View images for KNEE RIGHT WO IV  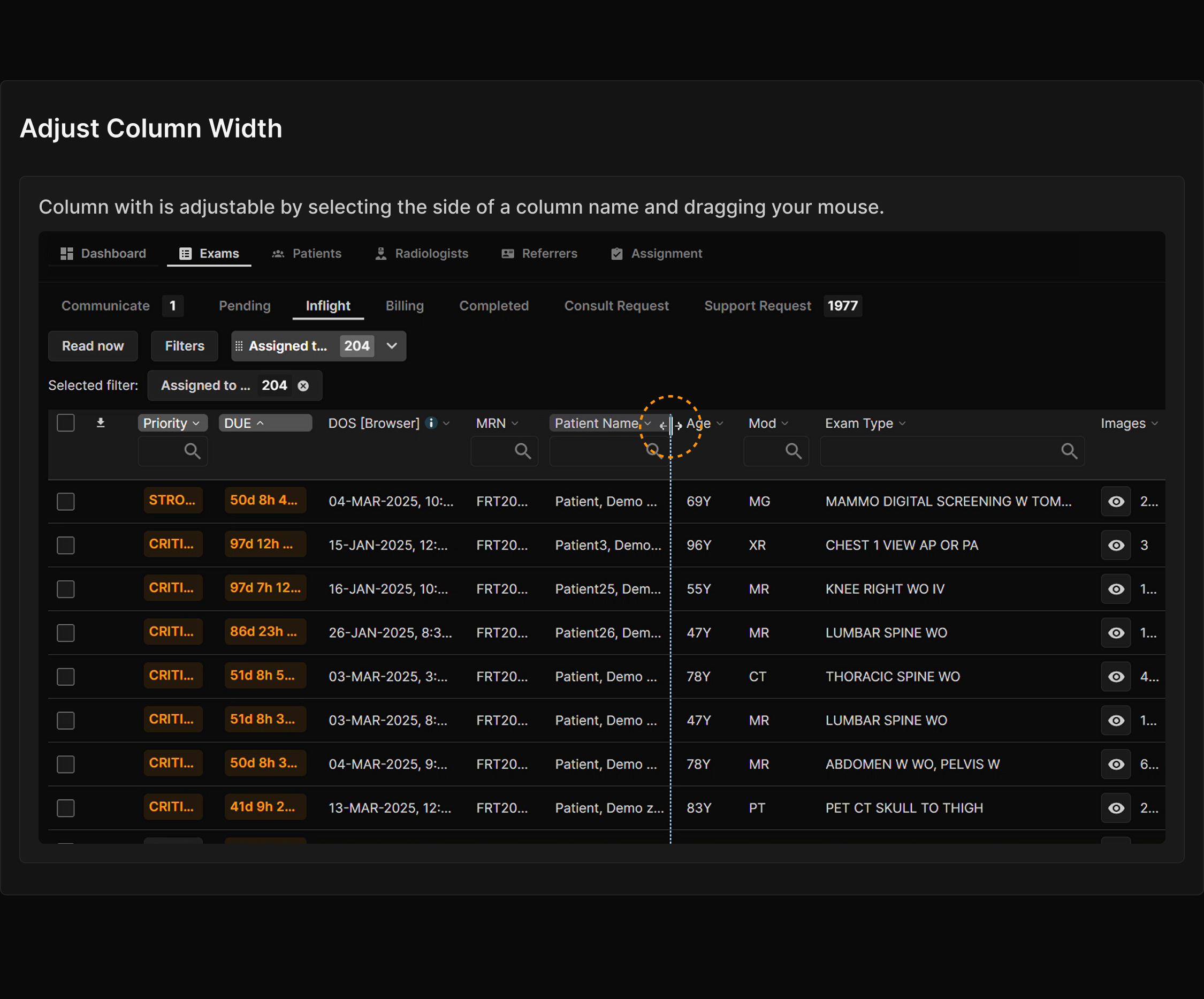[1116, 589]
